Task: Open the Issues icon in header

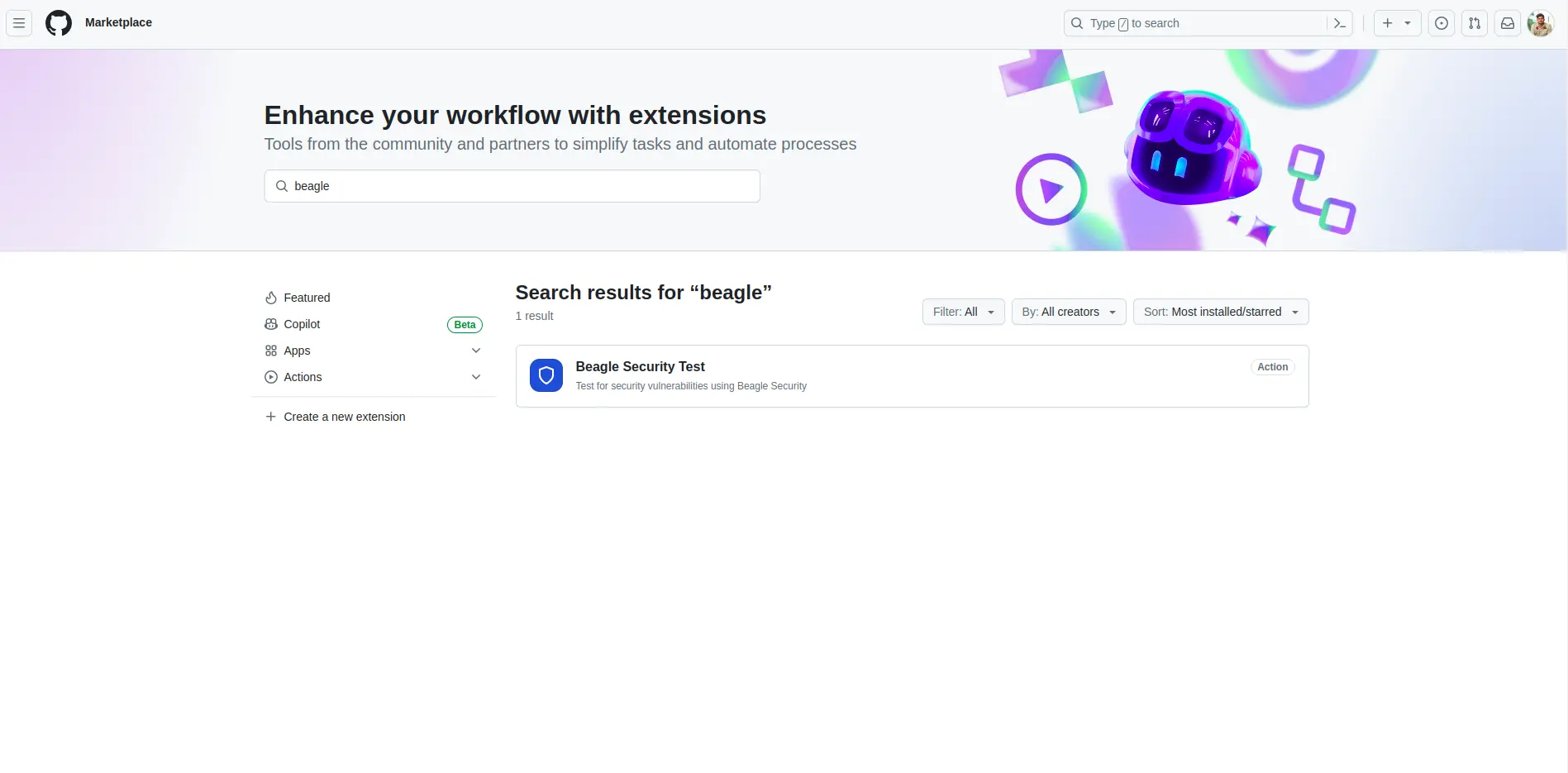Action: pos(1442,23)
